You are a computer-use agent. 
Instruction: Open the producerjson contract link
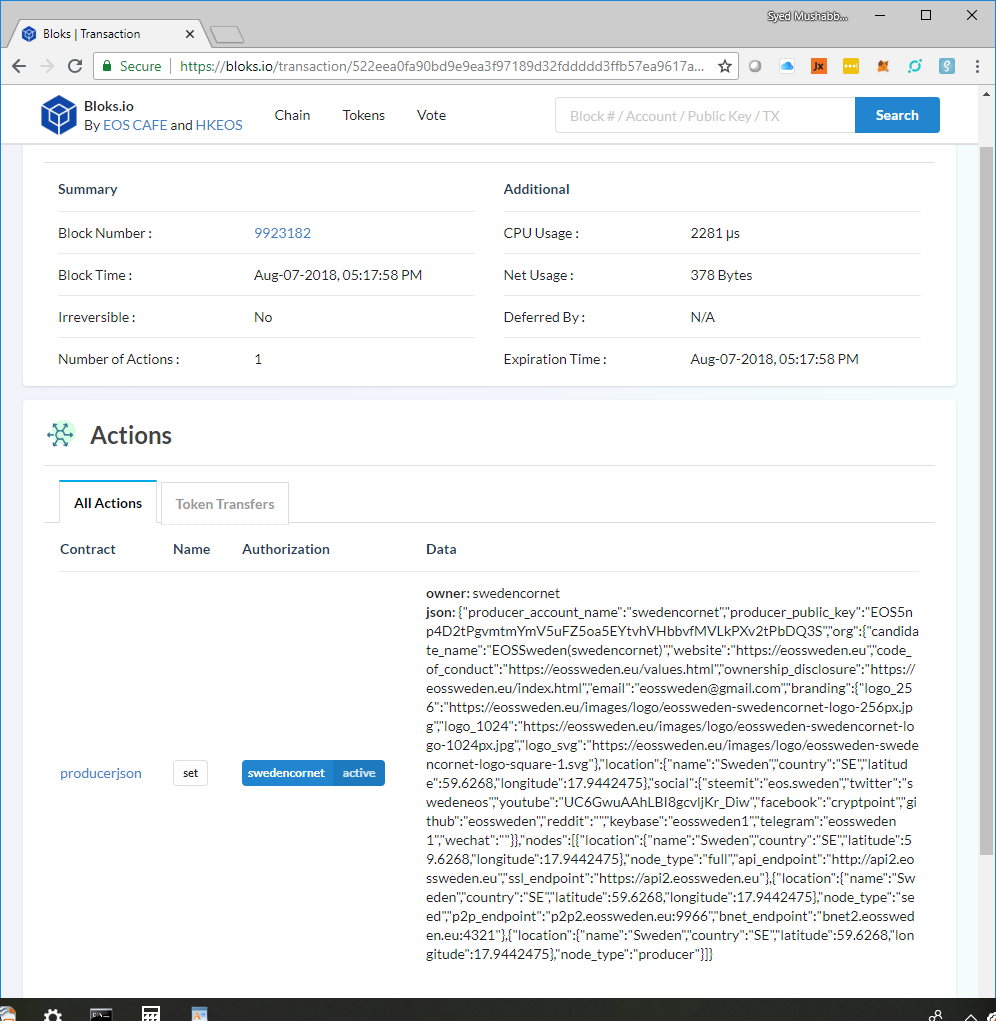pyautogui.click(x=101, y=773)
